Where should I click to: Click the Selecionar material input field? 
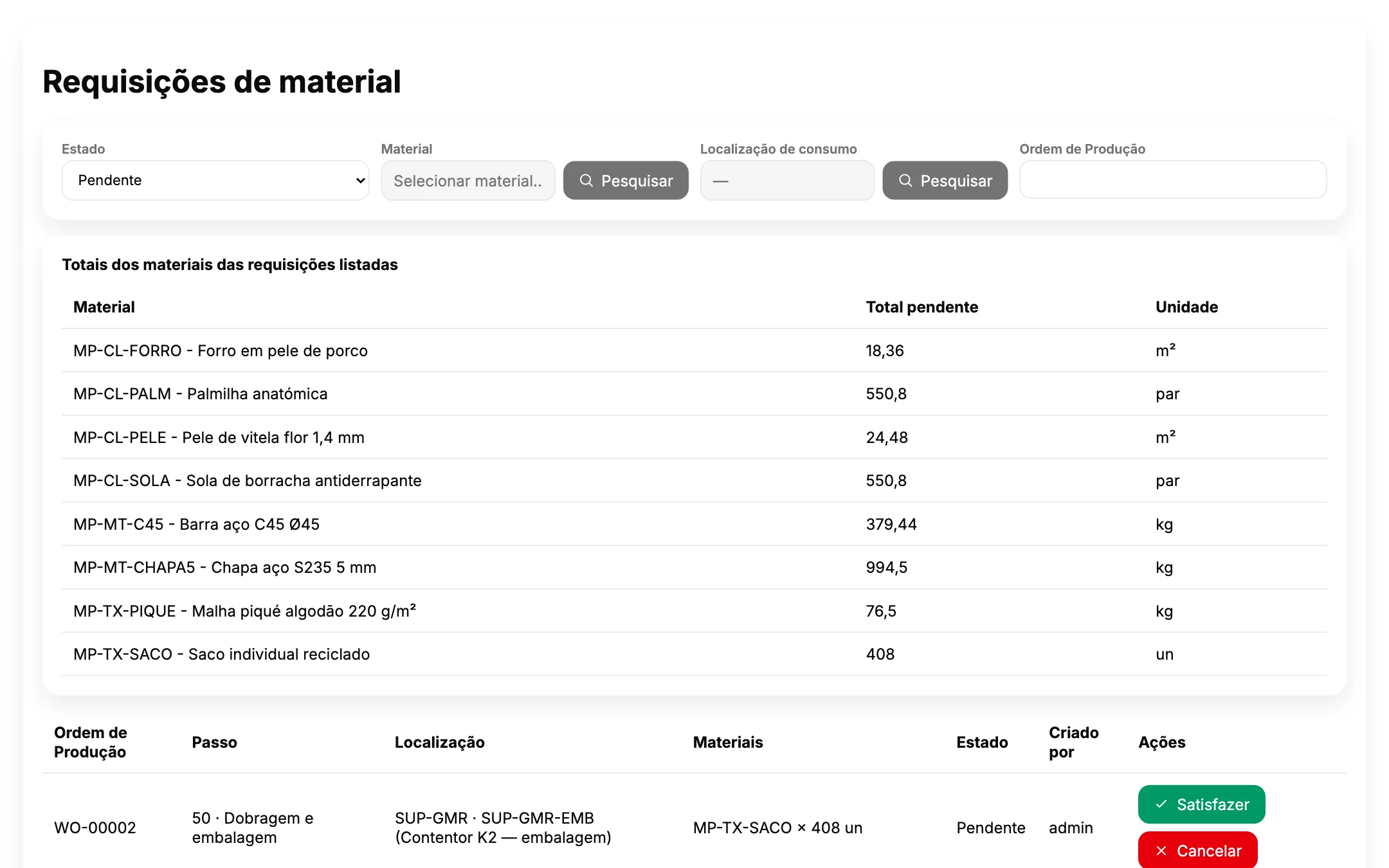pos(468,181)
